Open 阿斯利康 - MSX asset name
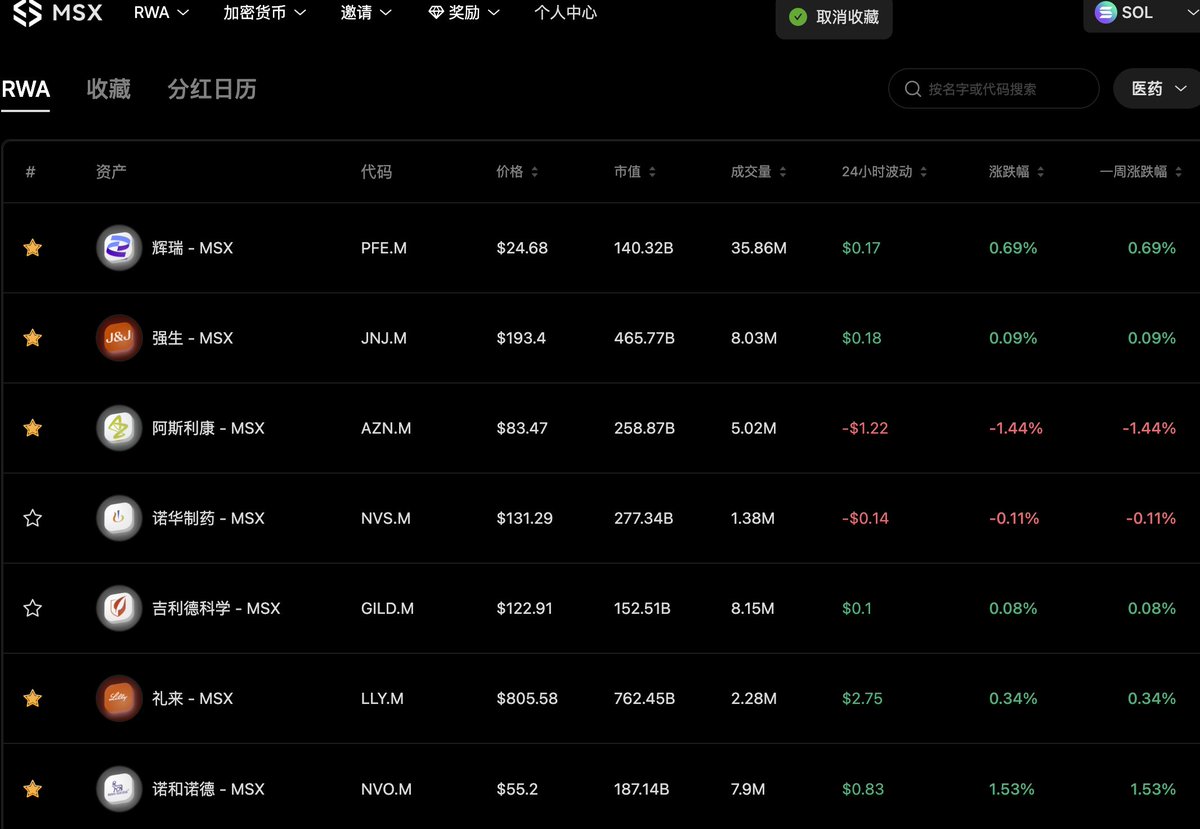The image size is (1200, 829). click(208, 428)
